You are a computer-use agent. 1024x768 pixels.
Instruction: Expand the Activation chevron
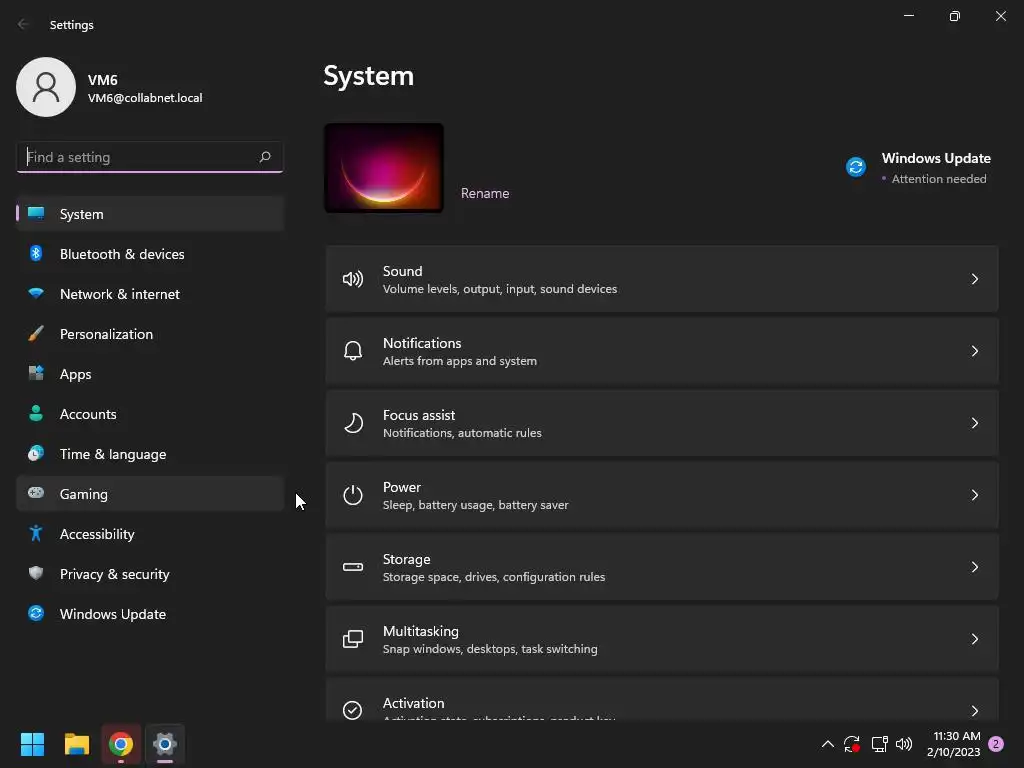(974, 711)
